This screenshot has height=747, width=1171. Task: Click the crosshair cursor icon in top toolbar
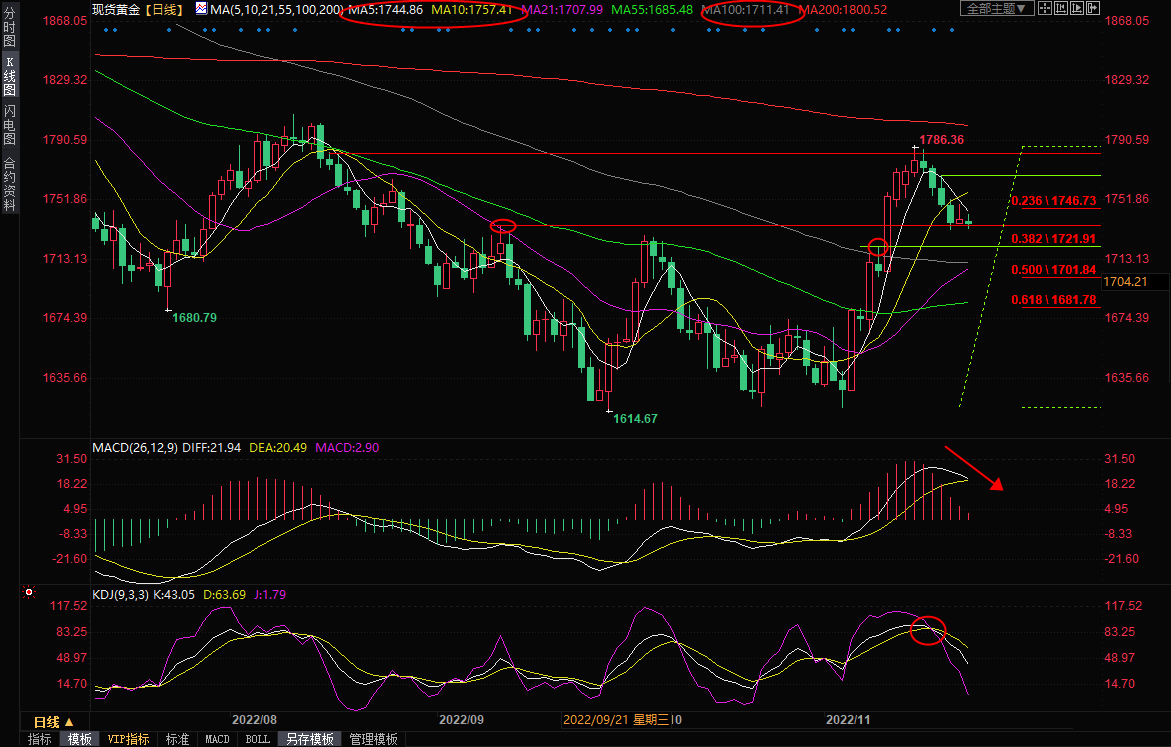(x=1045, y=8)
